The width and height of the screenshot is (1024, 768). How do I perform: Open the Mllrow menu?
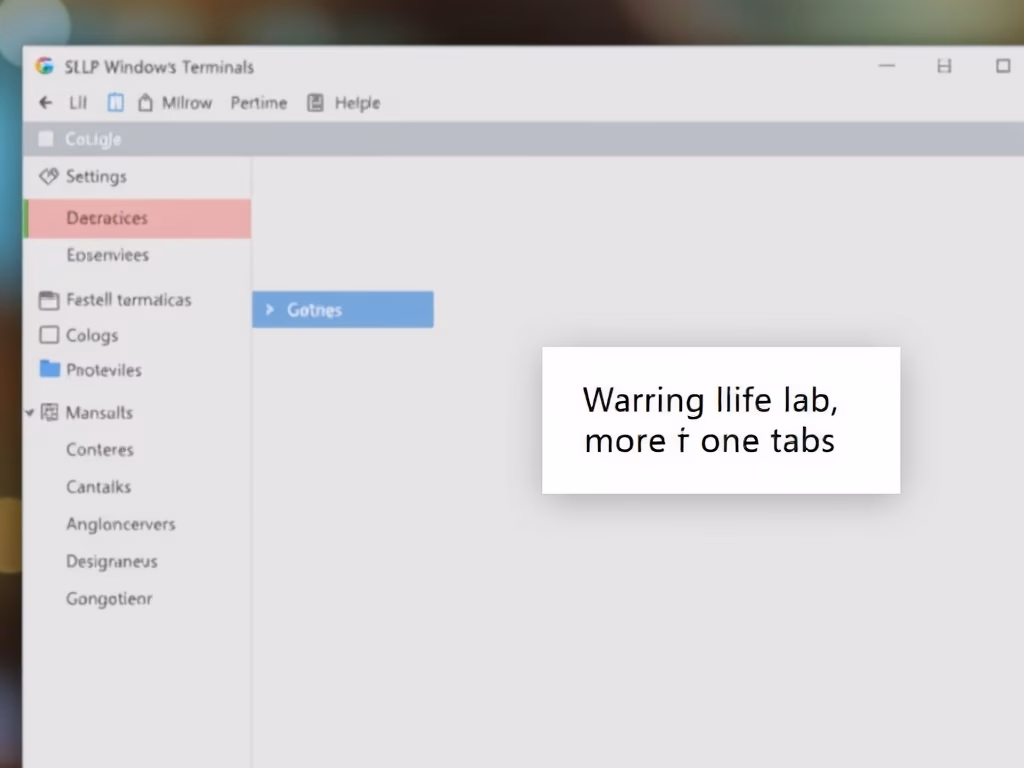tap(187, 103)
